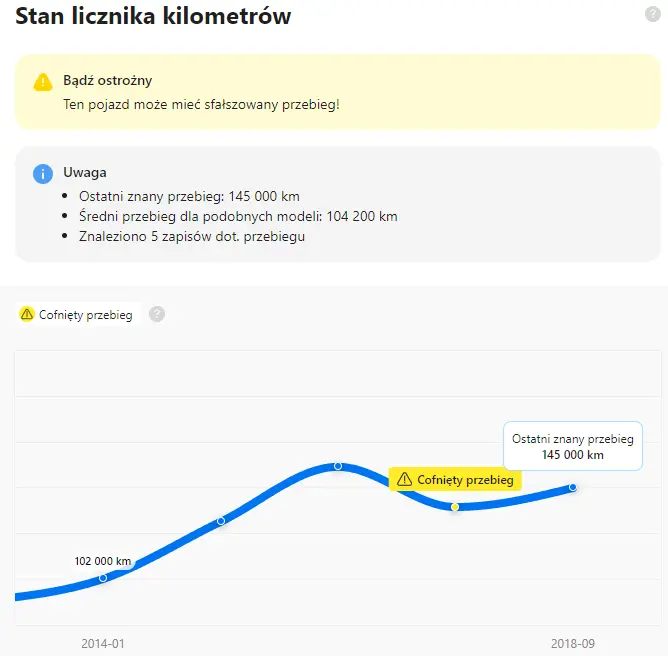Click the final data point at the line's end
The height and width of the screenshot is (656, 668).
point(573,487)
